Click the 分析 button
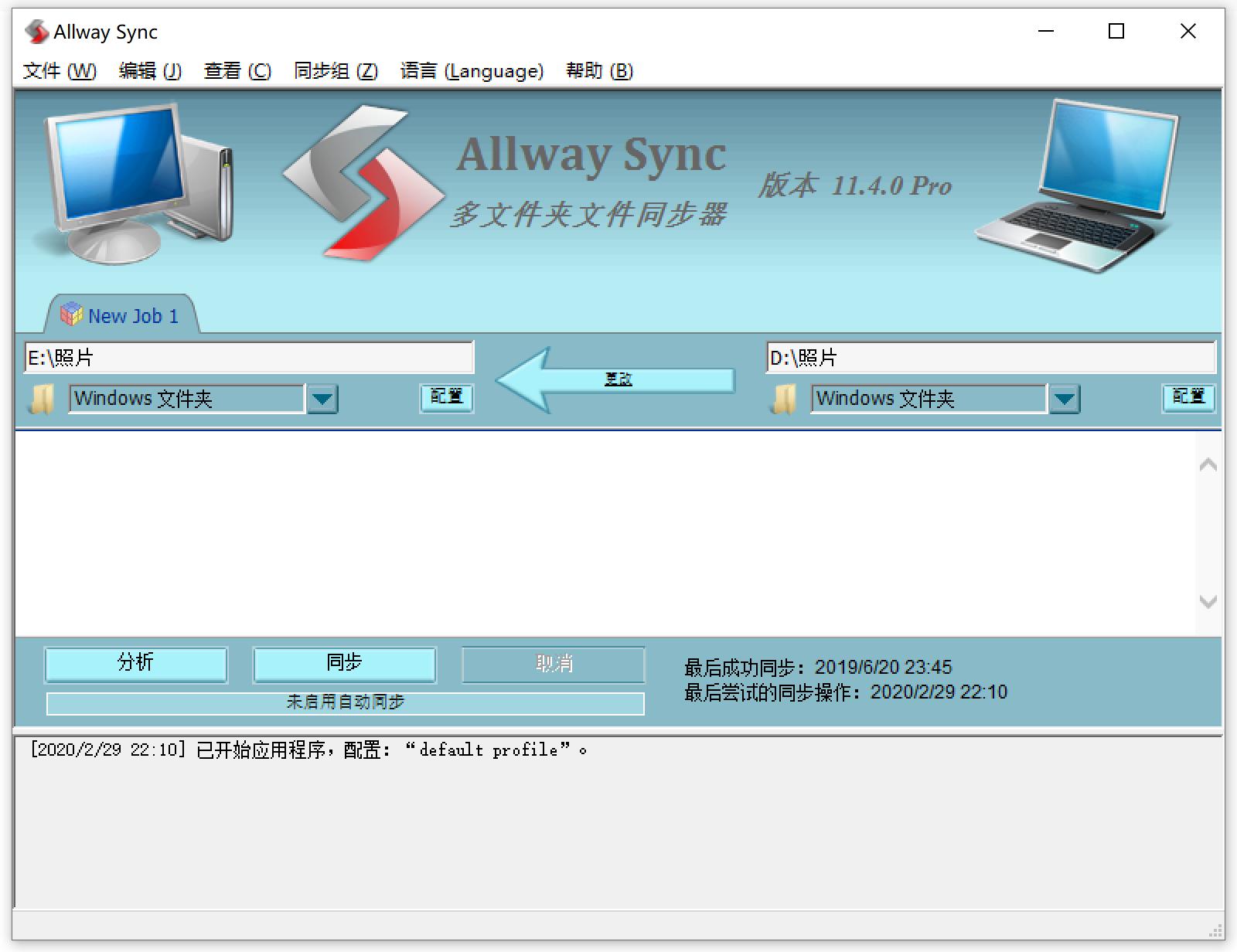The image size is (1237, 952). click(x=136, y=665)
